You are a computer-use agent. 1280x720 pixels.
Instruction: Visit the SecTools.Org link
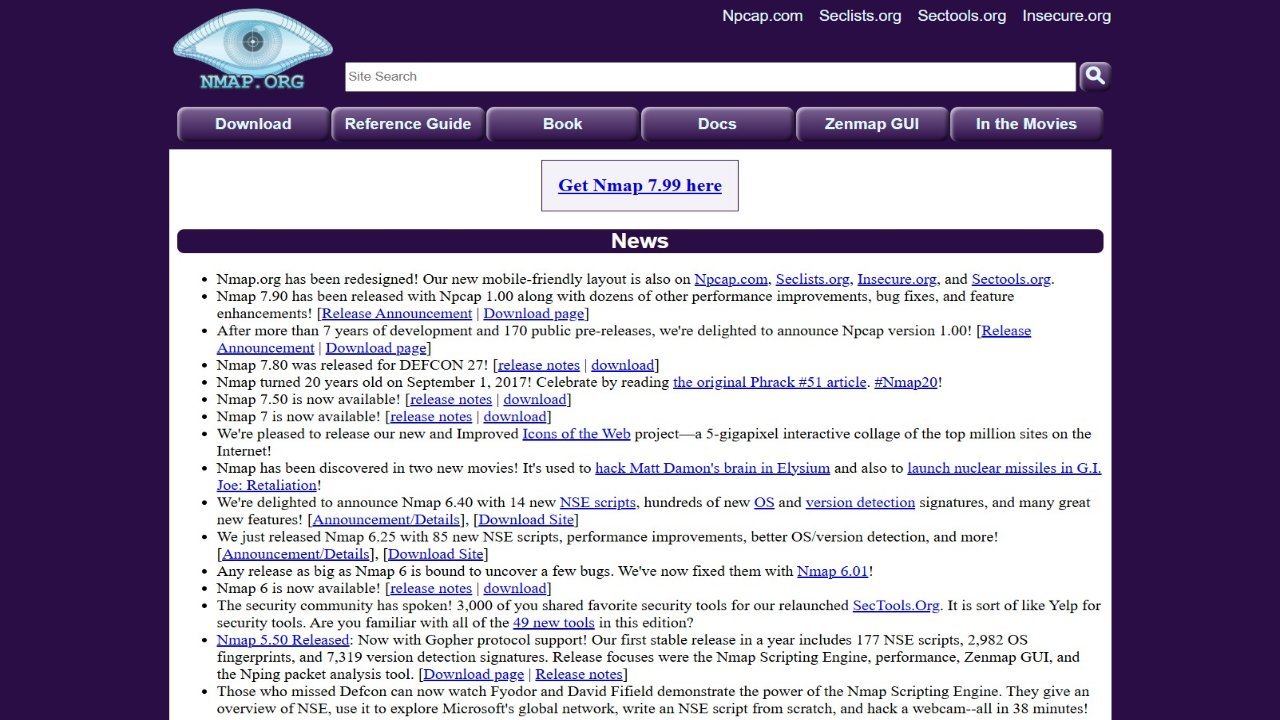coord(896,605)
